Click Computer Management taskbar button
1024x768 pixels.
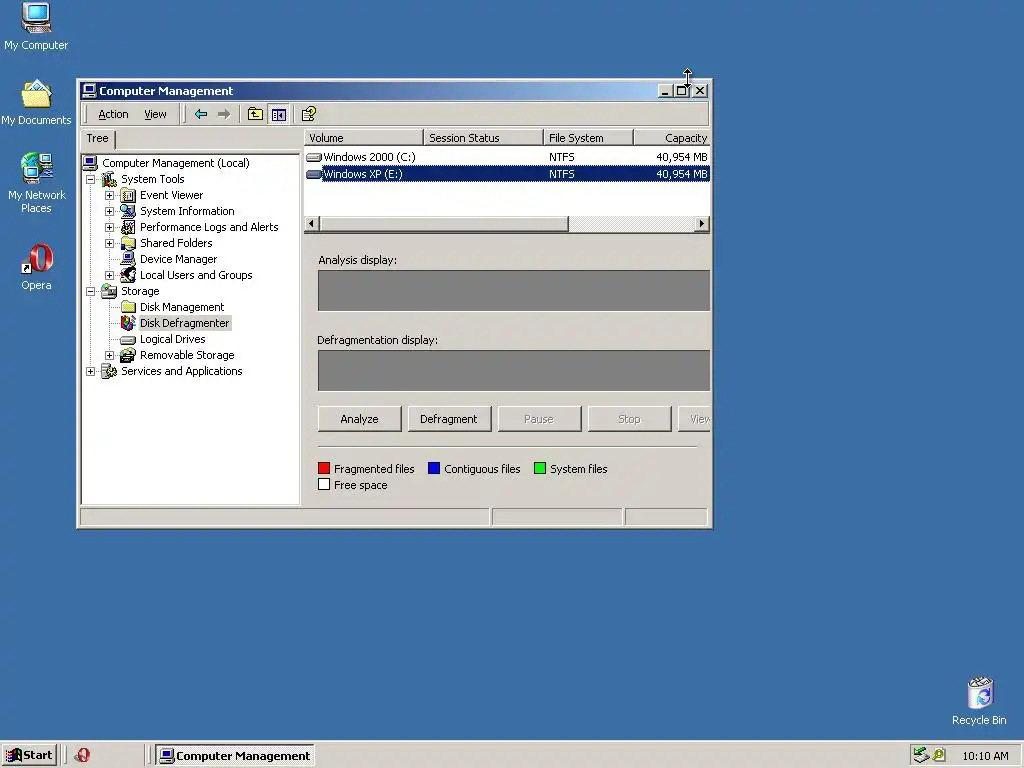[236, 756]
